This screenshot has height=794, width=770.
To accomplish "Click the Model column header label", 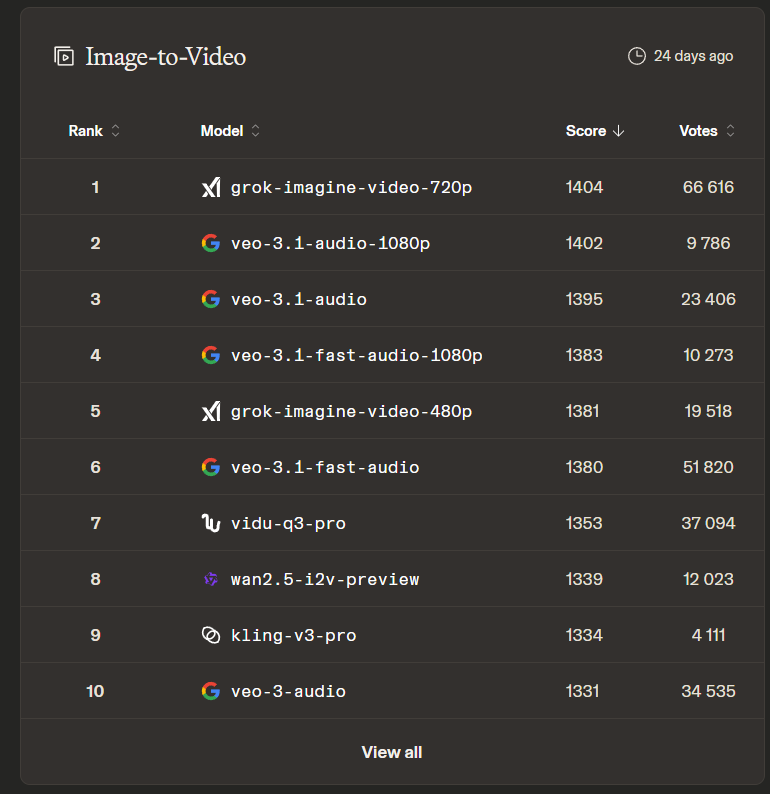I will pos(222,131).
